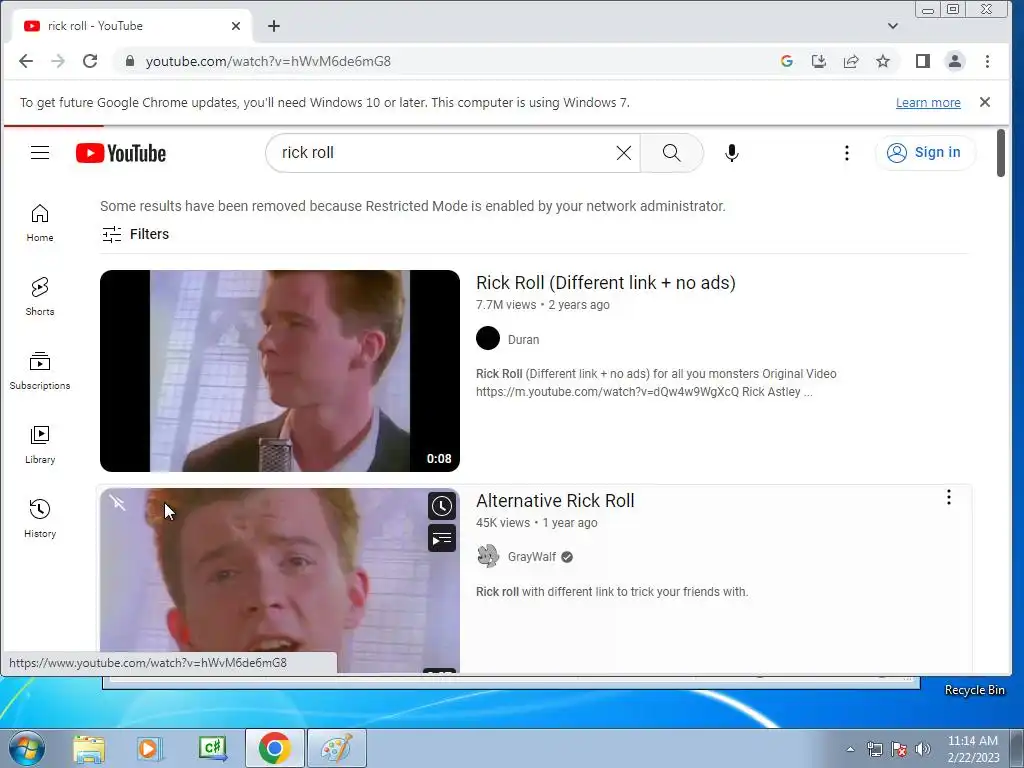Click the GrayWalf channel avatar
Screen dimensions: 1024x768
[488, 556]
